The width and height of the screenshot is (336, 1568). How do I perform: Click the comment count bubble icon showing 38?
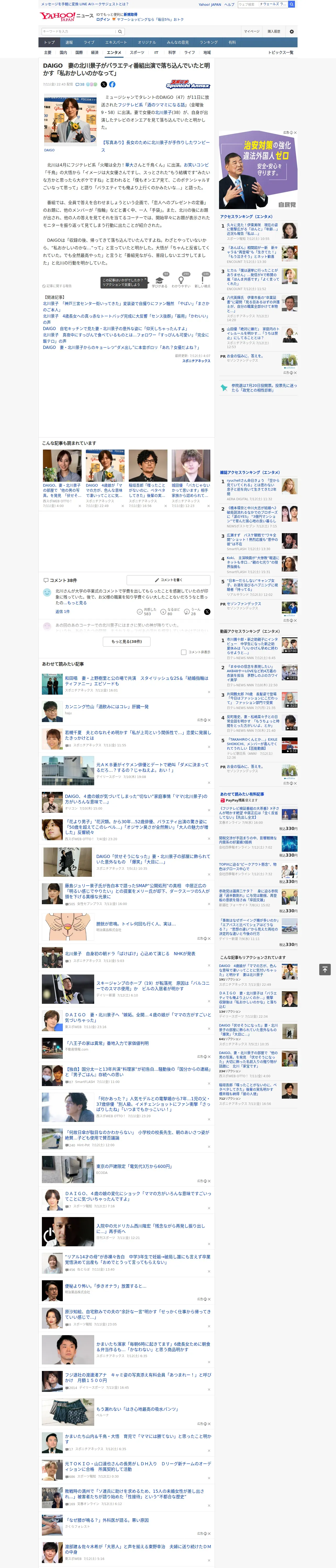(80, 85)
